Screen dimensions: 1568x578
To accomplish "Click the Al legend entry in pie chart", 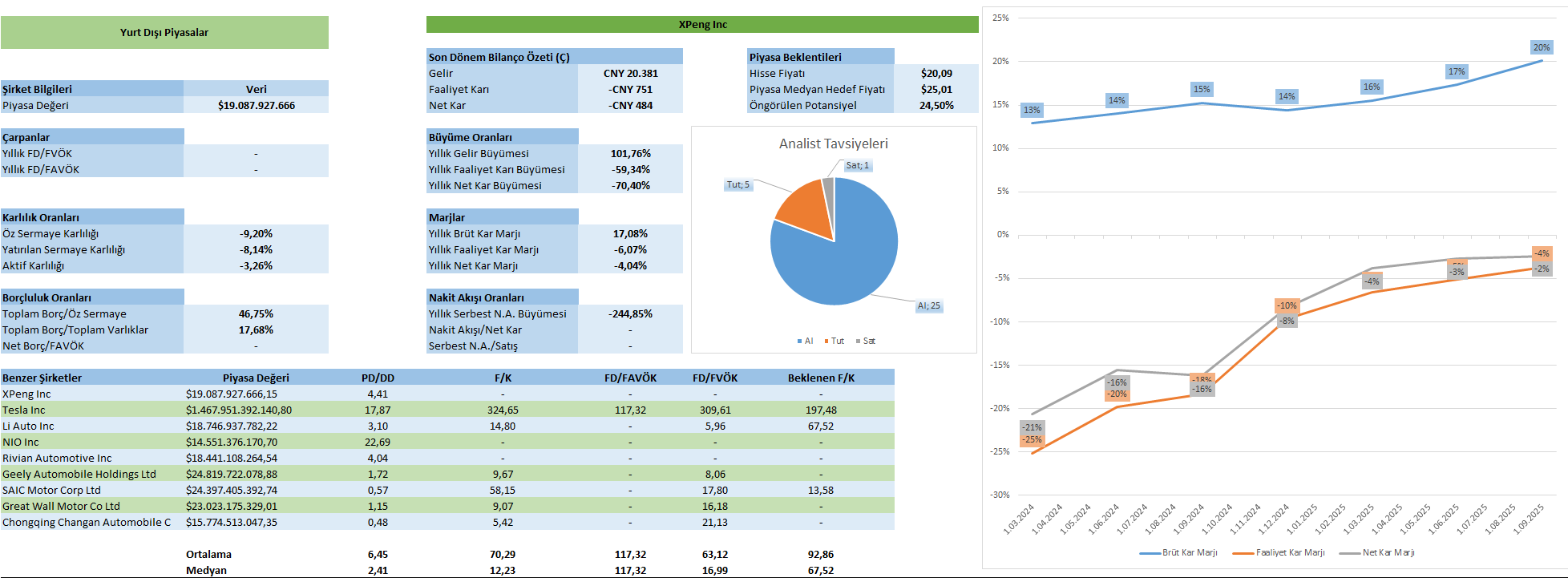I will 806,342.
